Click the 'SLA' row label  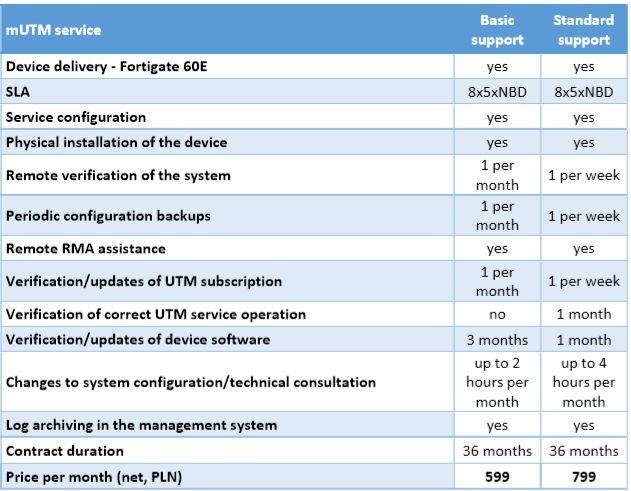click(18, 92)
